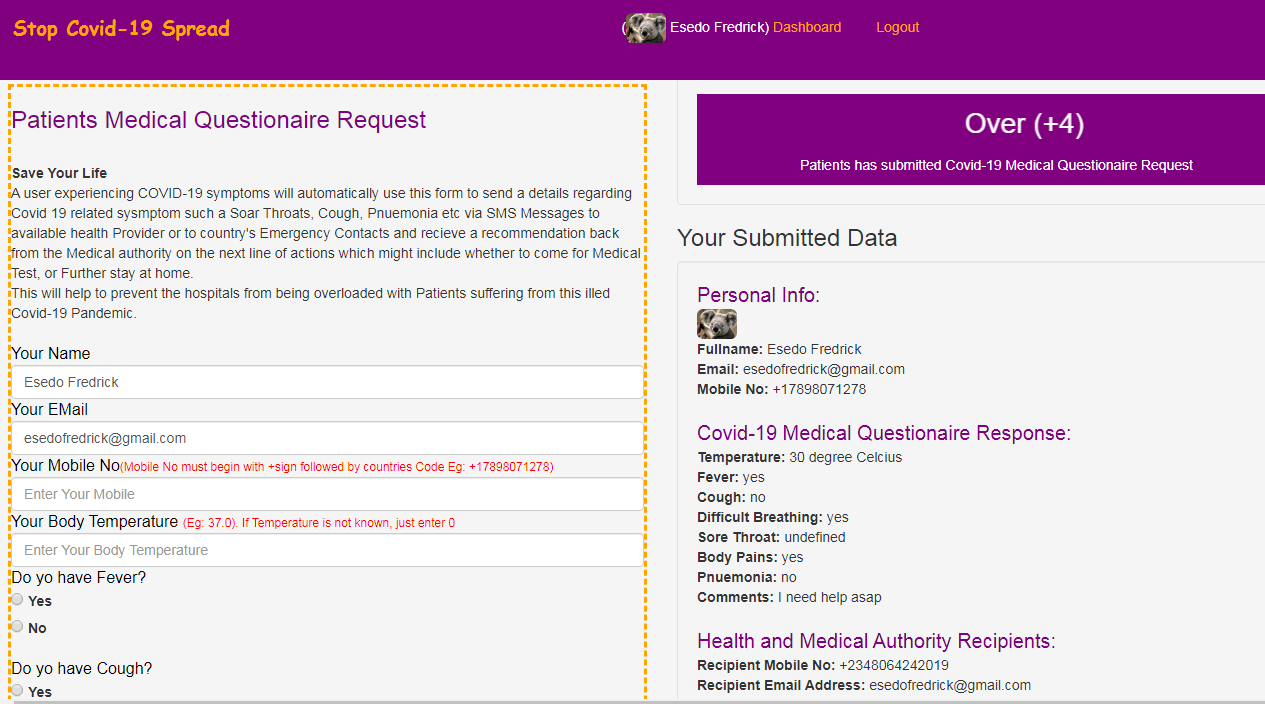
Task: Click the Sore Throat: undefined line
Action: tap(771, 537)
